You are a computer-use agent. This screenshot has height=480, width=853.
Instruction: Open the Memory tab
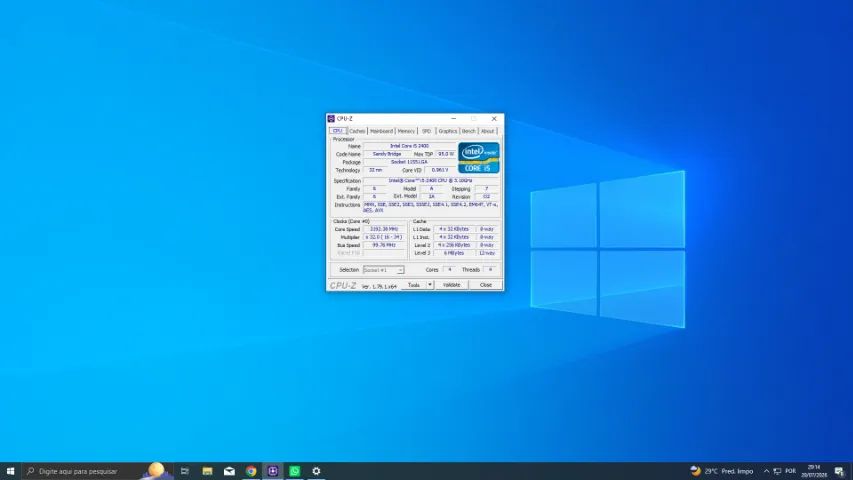tap(406, 131)
